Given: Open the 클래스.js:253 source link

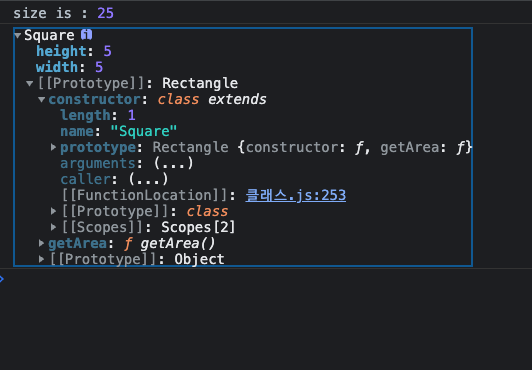Looking at the screenshot, I should point(296,195).
